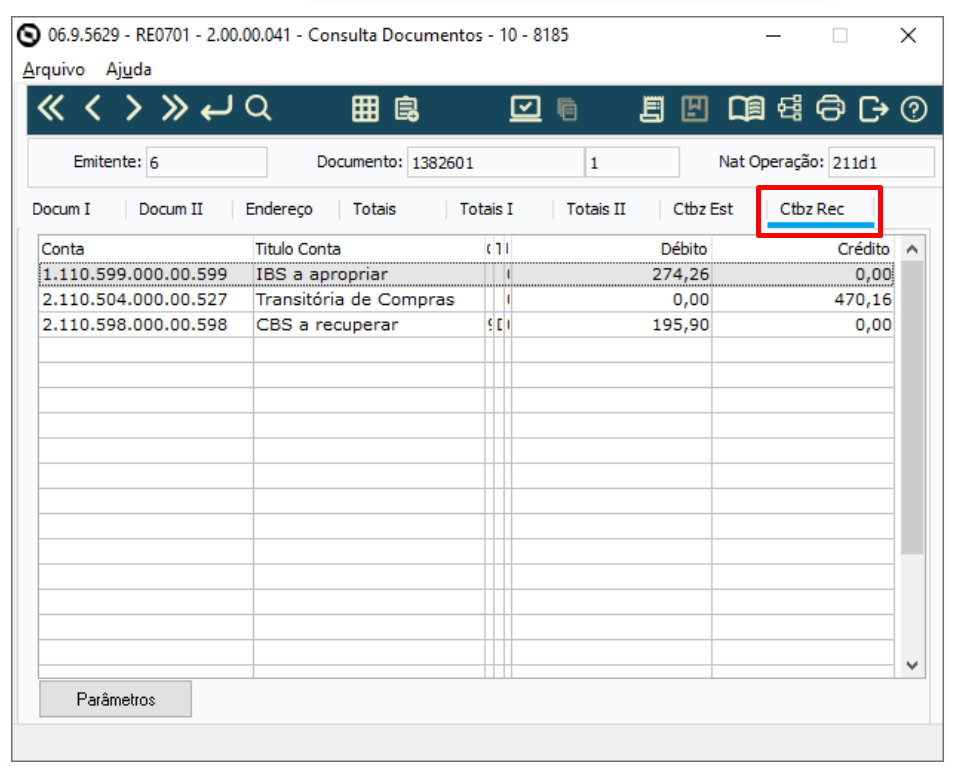Select the Totais tab

[x=374, y=209]
